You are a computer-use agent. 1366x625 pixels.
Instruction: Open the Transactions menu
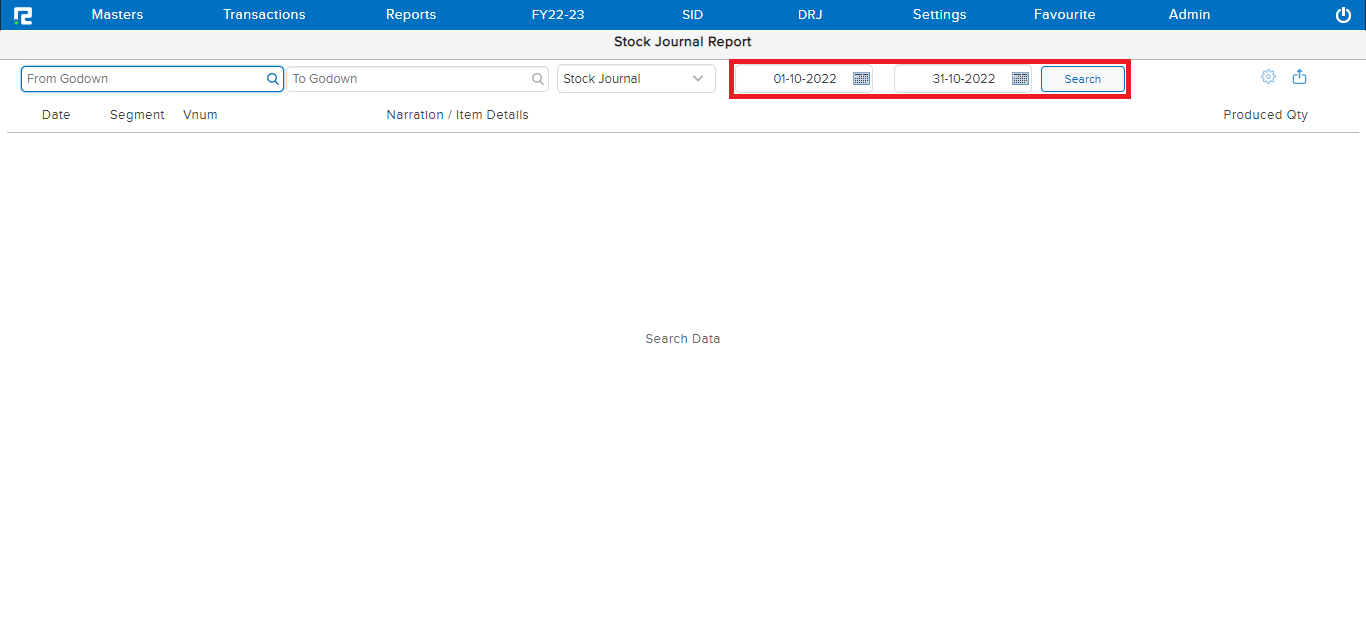[264, 15]
